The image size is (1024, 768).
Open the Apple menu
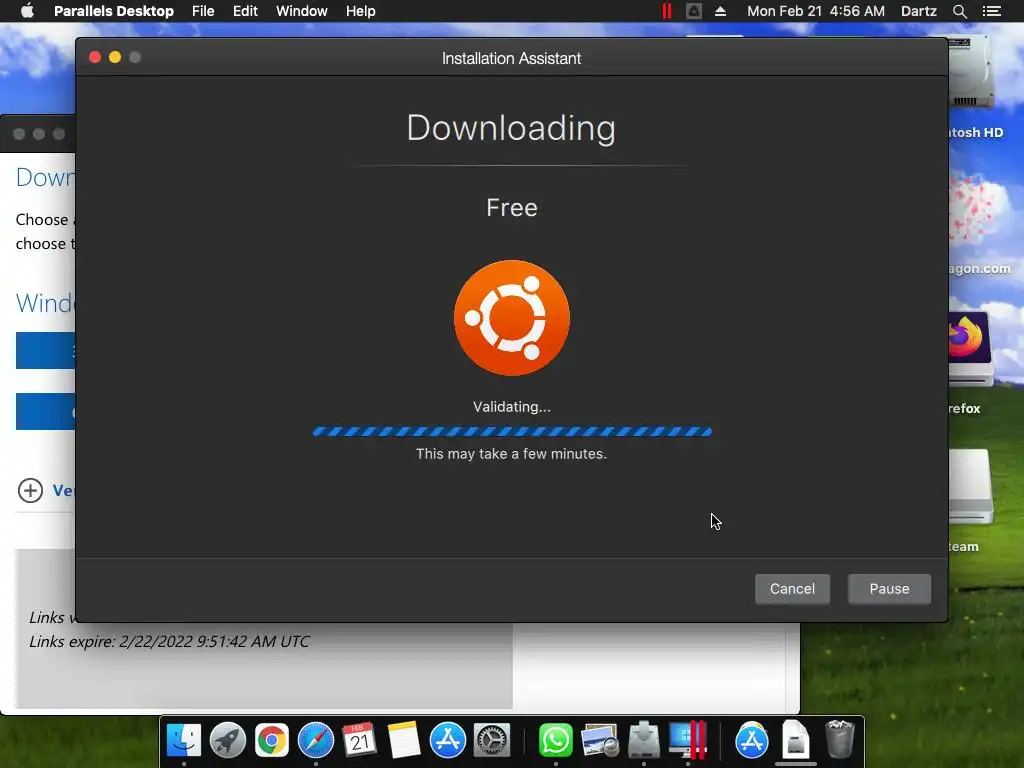pos(27,11)
